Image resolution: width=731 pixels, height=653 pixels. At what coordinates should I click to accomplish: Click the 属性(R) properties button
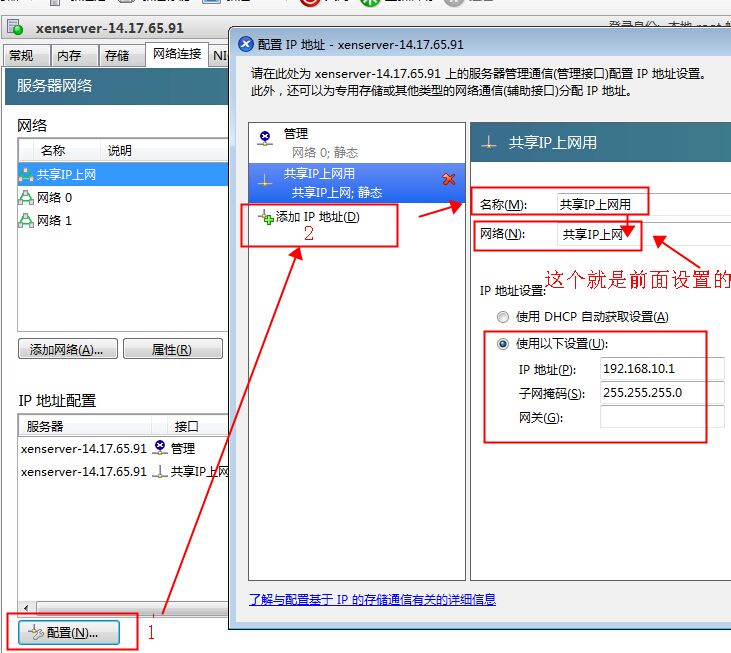172,349
